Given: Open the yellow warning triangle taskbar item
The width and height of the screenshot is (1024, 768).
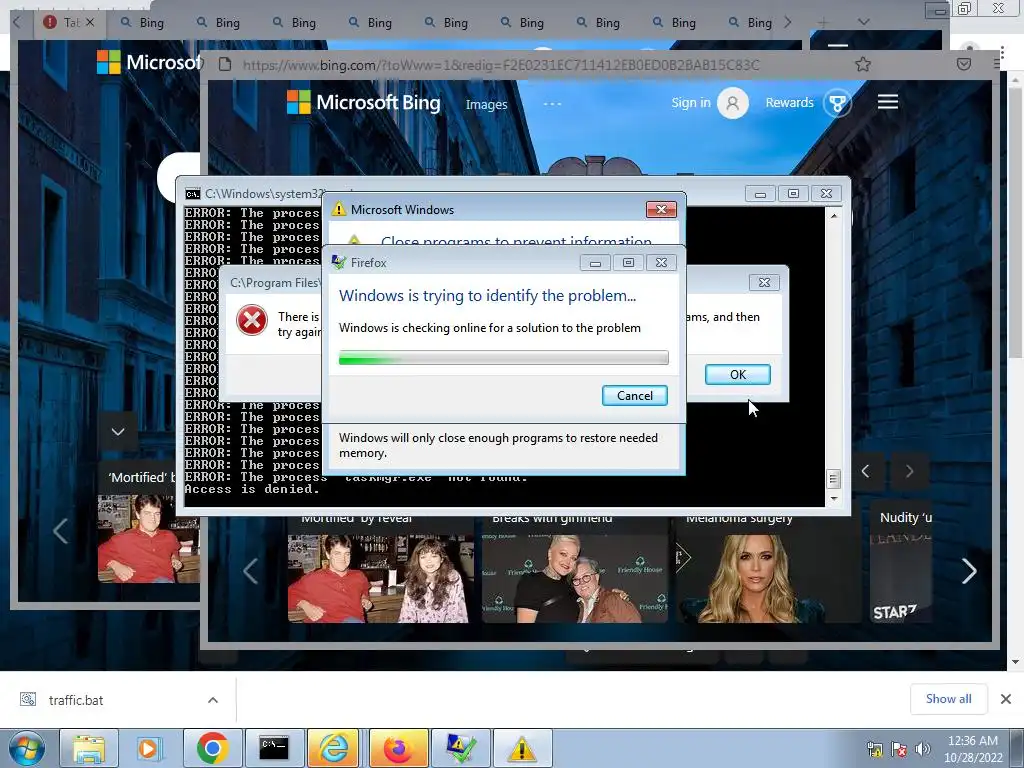Looking at the screenshot, I should (x=522, y=748).
